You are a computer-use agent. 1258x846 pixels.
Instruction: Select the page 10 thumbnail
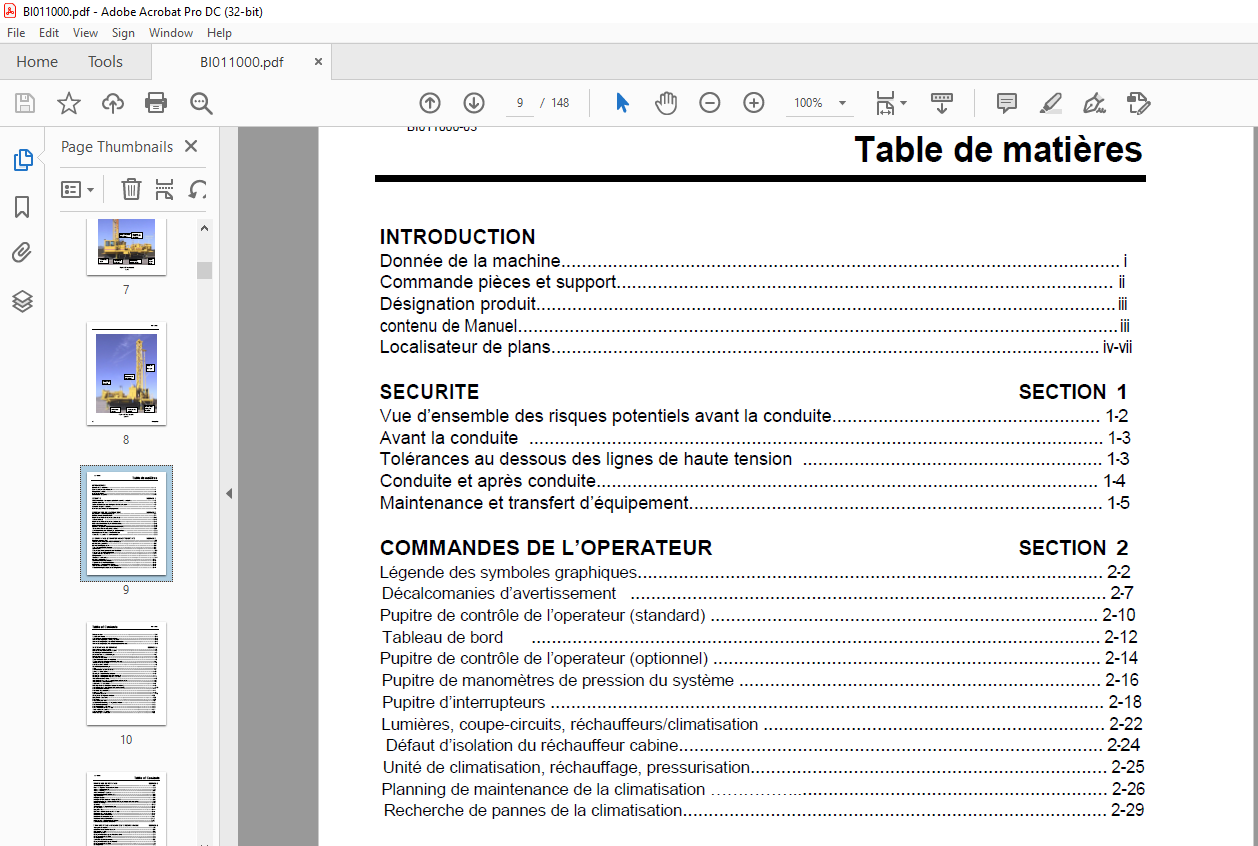point(126,673)
